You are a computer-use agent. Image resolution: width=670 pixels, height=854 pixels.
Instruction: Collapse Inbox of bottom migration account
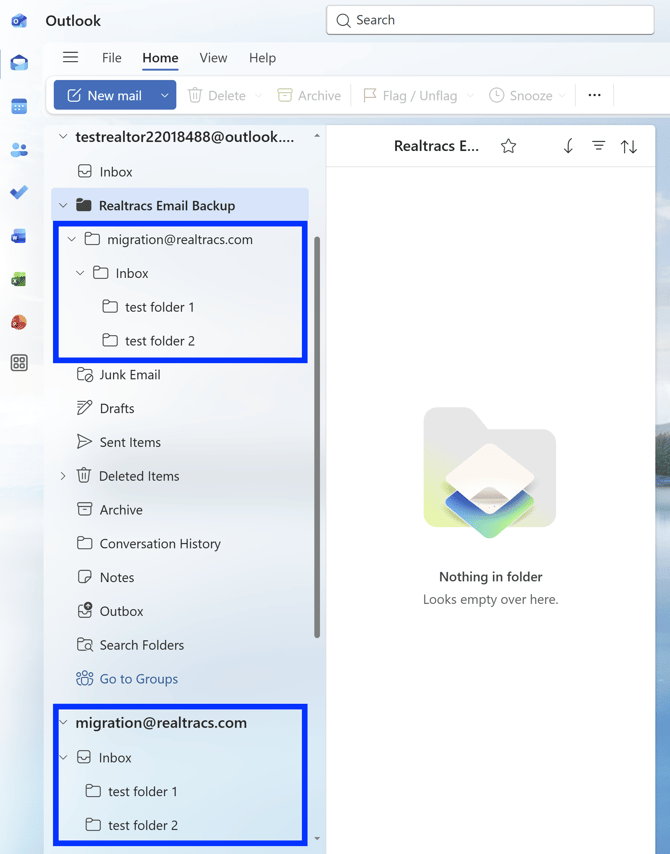(63, 758)
